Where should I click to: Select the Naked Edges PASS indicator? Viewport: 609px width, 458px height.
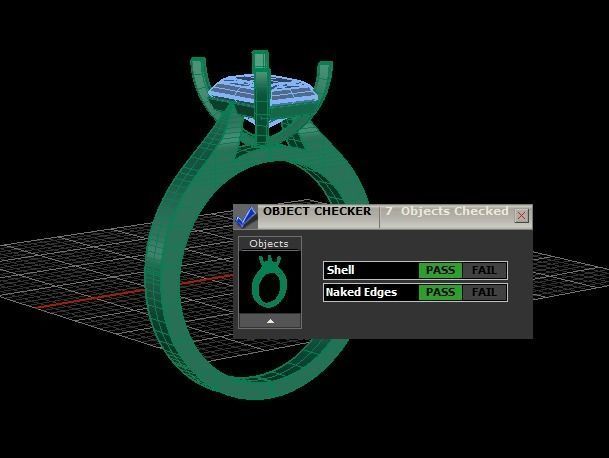(x=440, y=292)
